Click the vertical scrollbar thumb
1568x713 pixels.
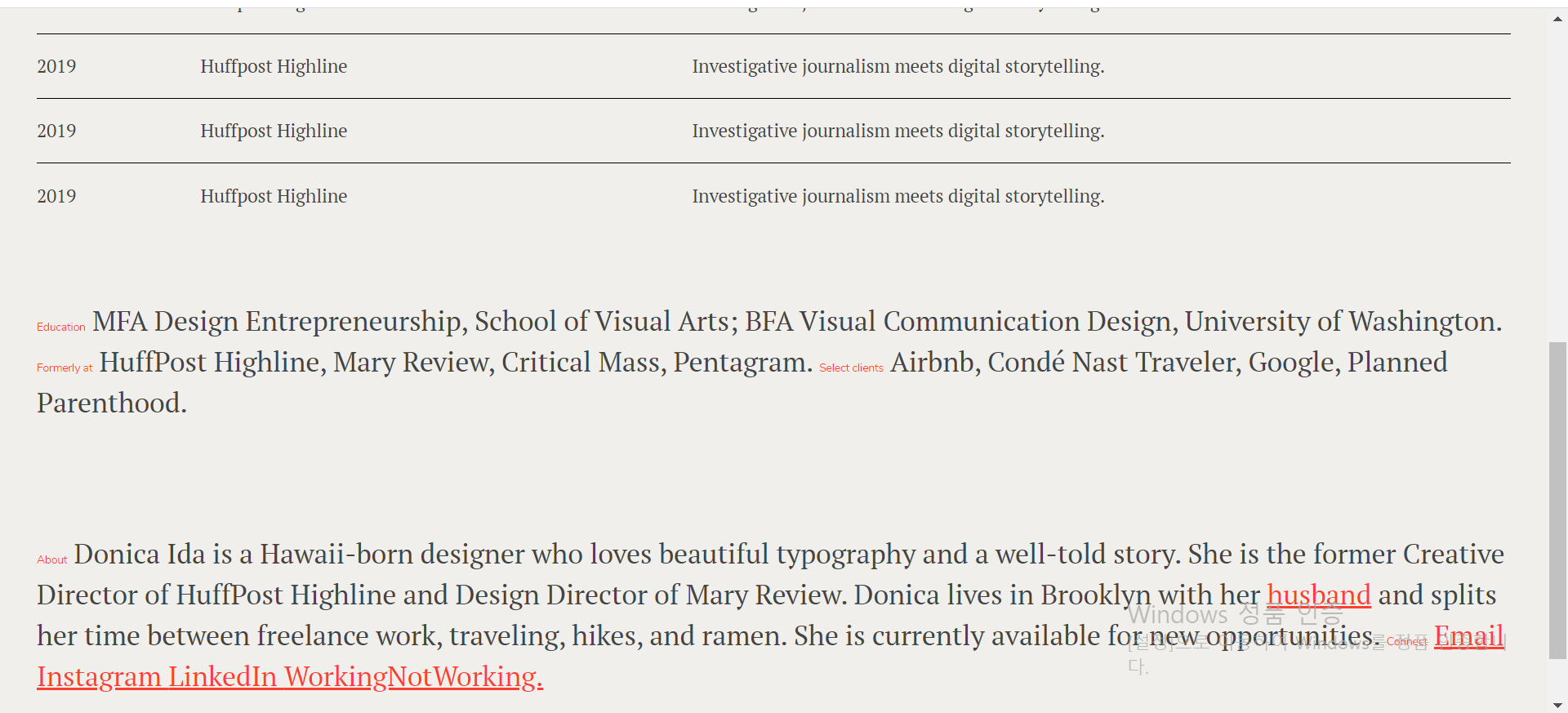point(1558,498)
